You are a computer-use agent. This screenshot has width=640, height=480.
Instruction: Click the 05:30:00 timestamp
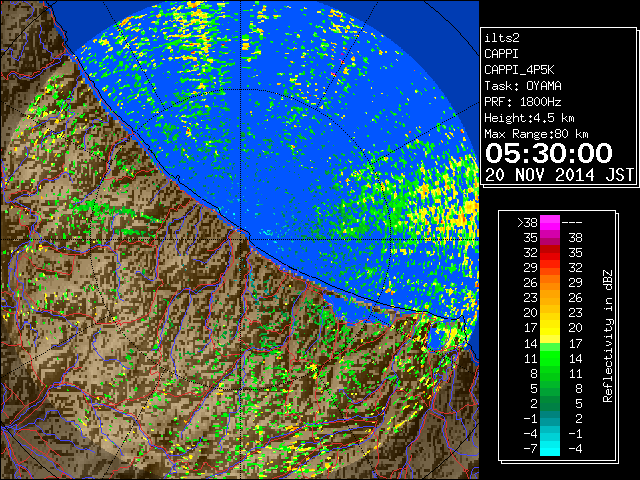click(x=549, y=153)
